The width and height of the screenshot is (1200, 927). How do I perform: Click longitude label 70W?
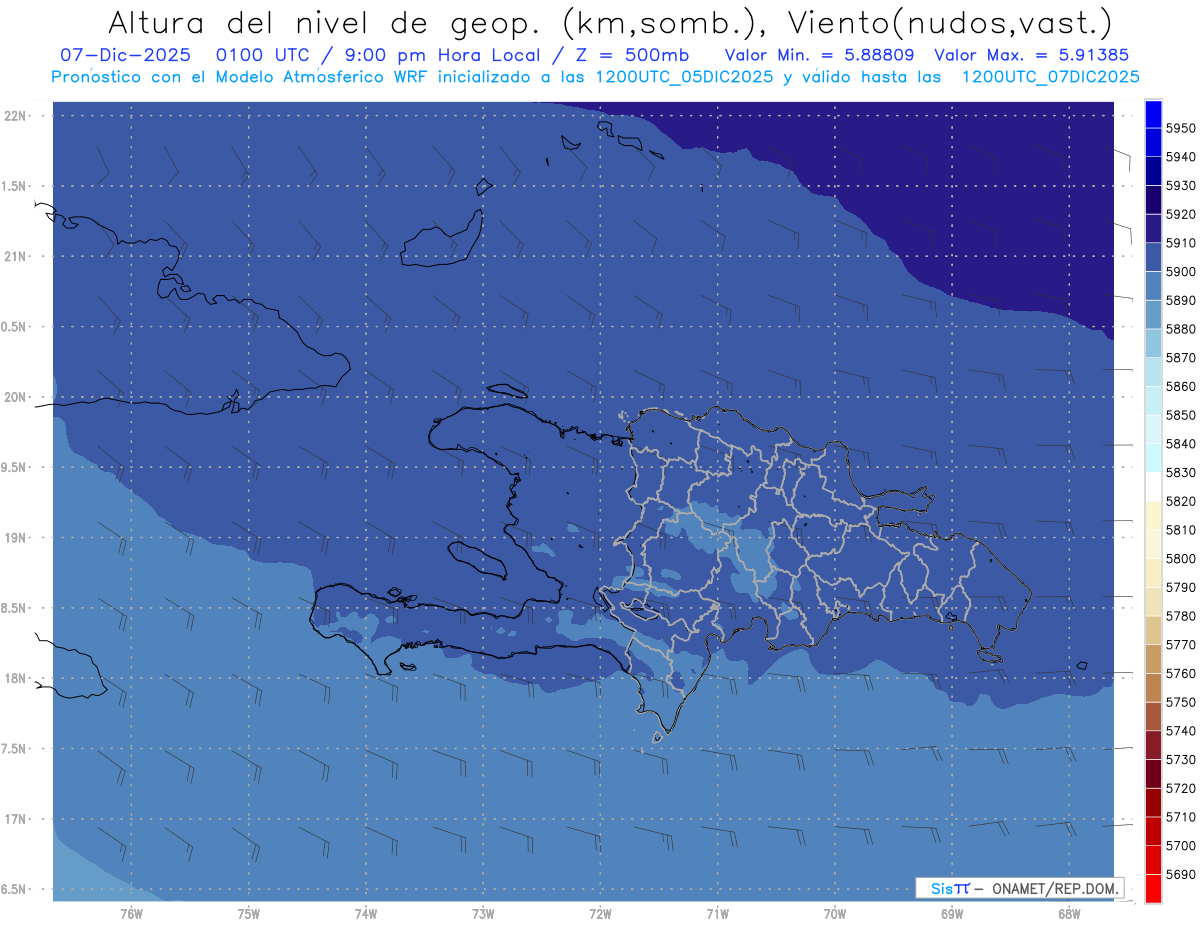(835, 914)
